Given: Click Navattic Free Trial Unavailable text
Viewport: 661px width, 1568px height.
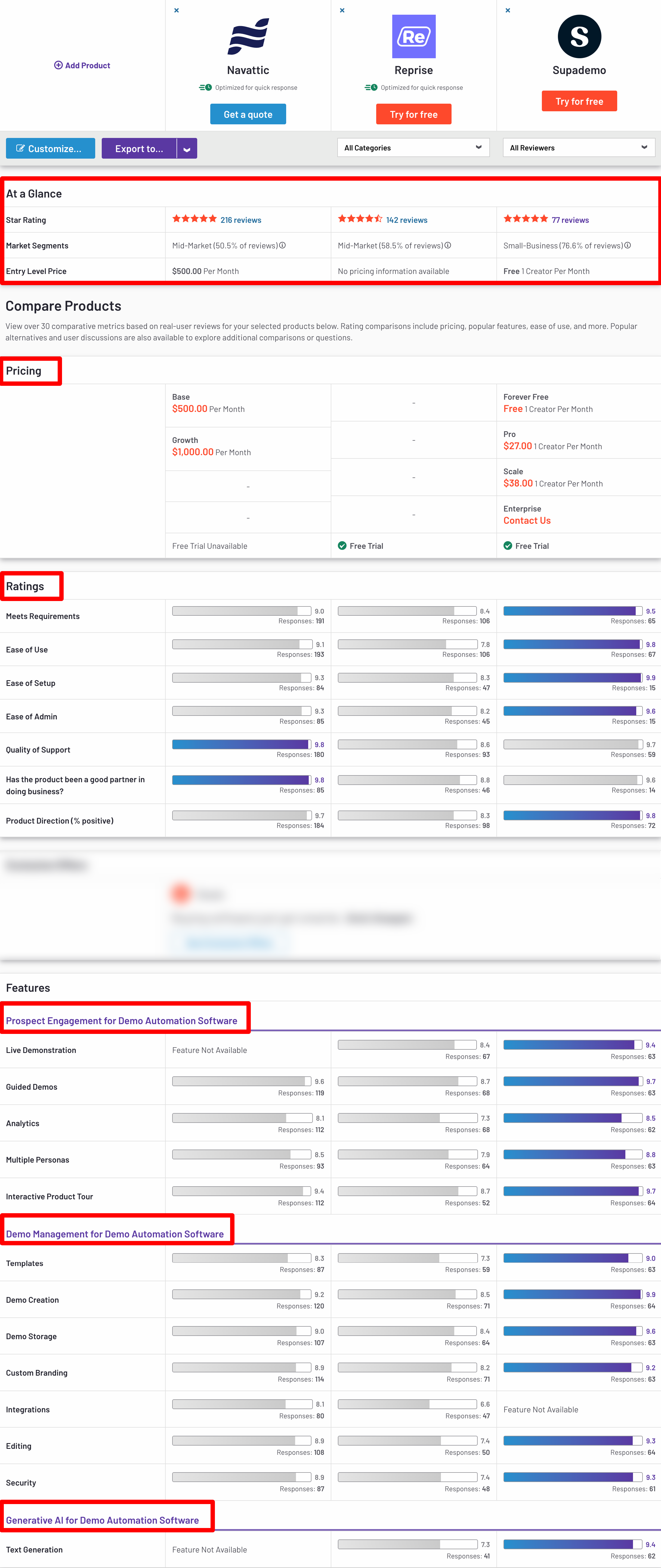Looking at the screenshot, I should (x=209, y=546).
